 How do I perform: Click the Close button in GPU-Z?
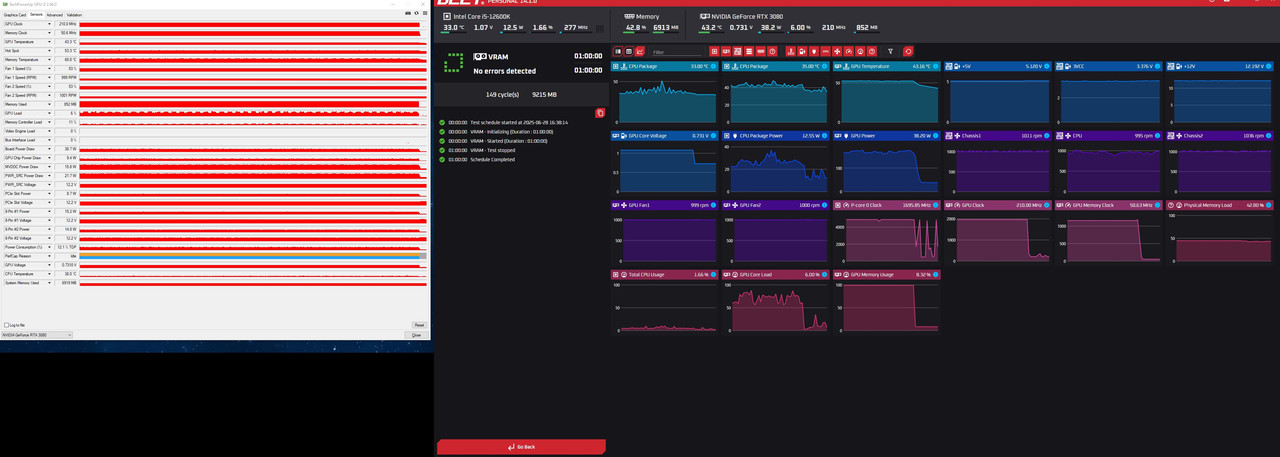point(417,335)
